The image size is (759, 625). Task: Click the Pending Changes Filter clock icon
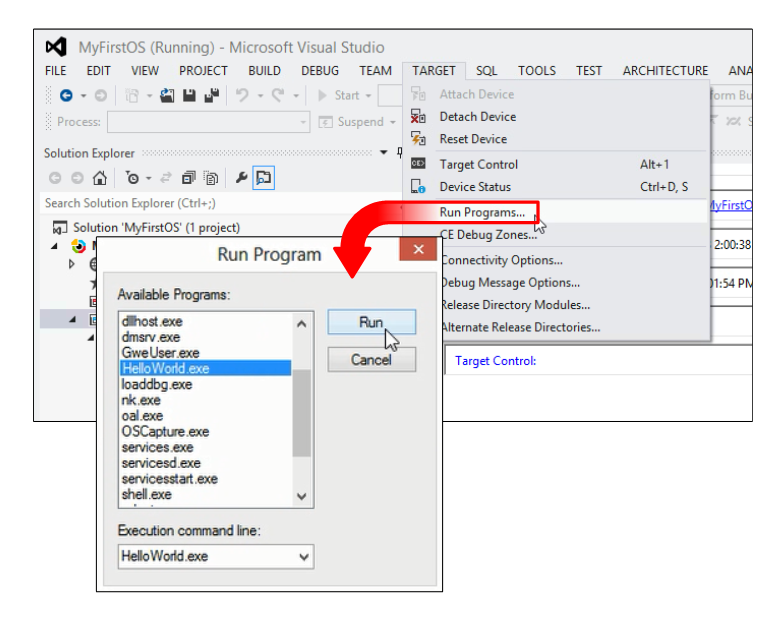click(132, 178)
